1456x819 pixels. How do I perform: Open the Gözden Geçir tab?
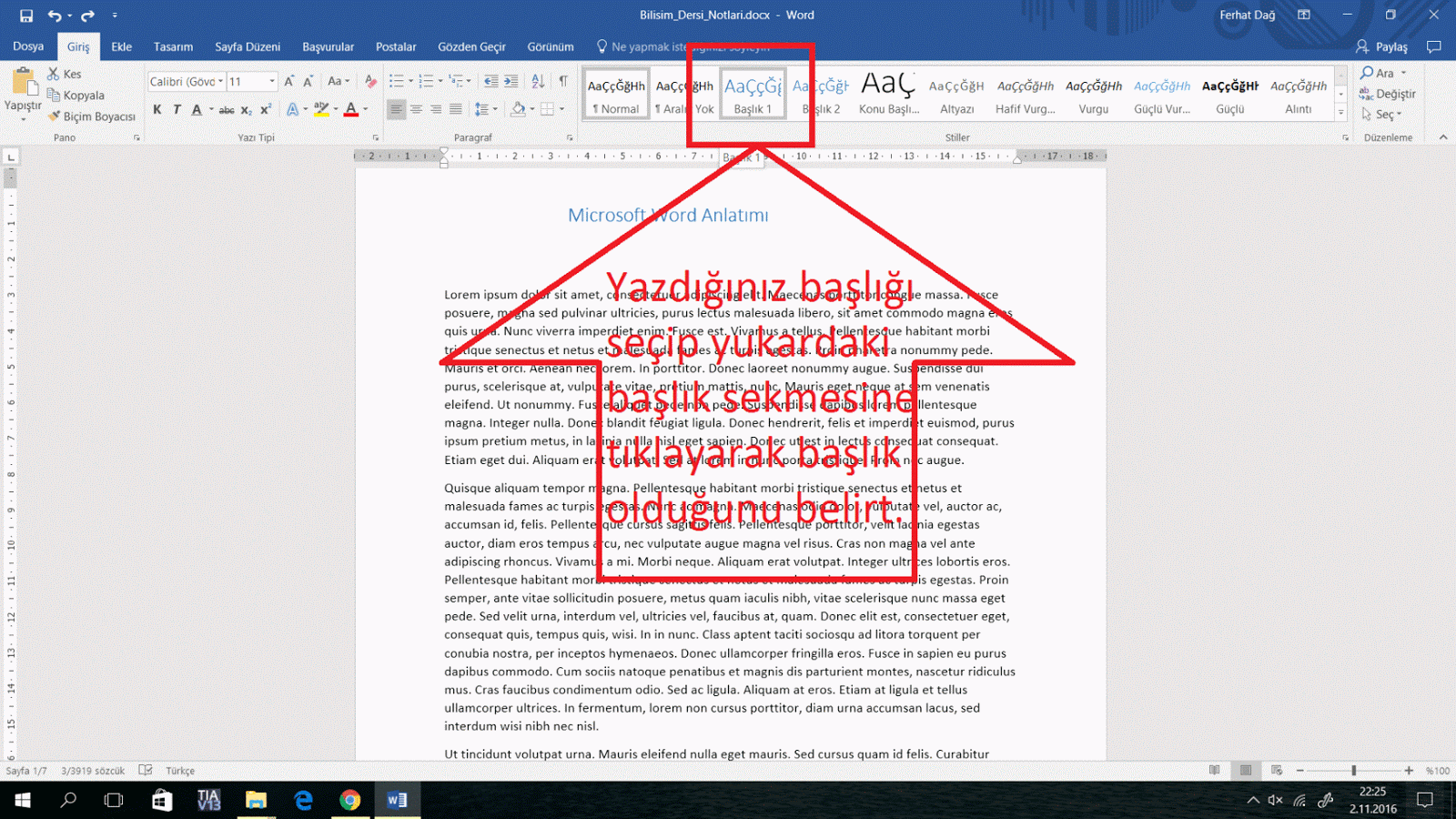point(471,46)
